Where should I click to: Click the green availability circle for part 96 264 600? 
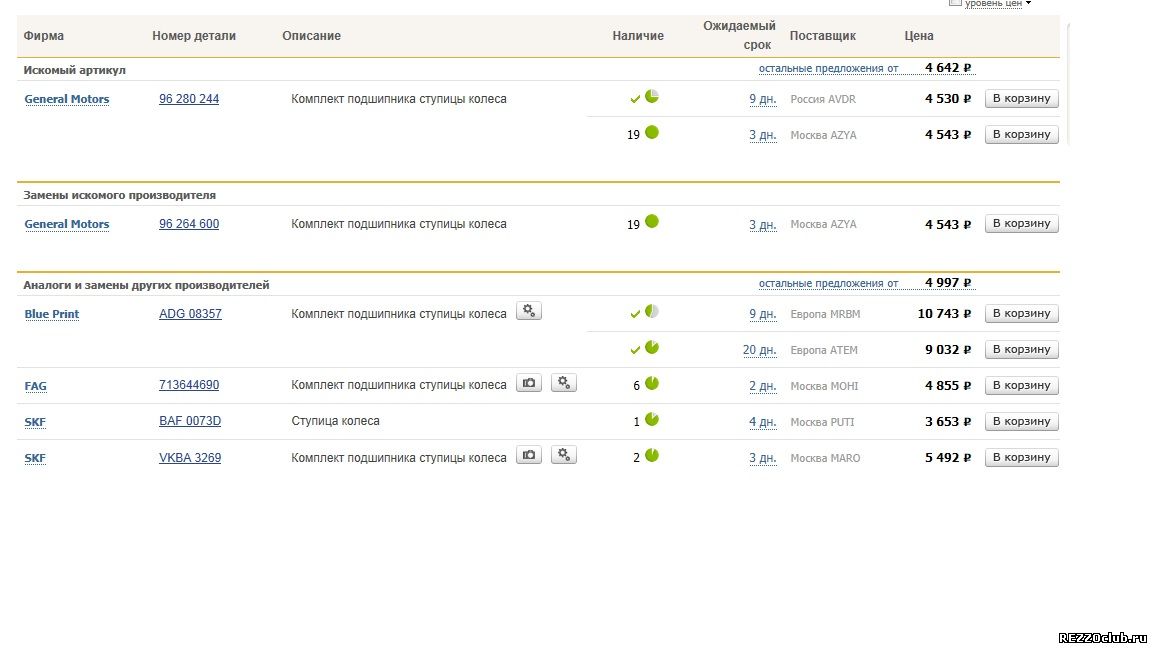tap(652, 221)
